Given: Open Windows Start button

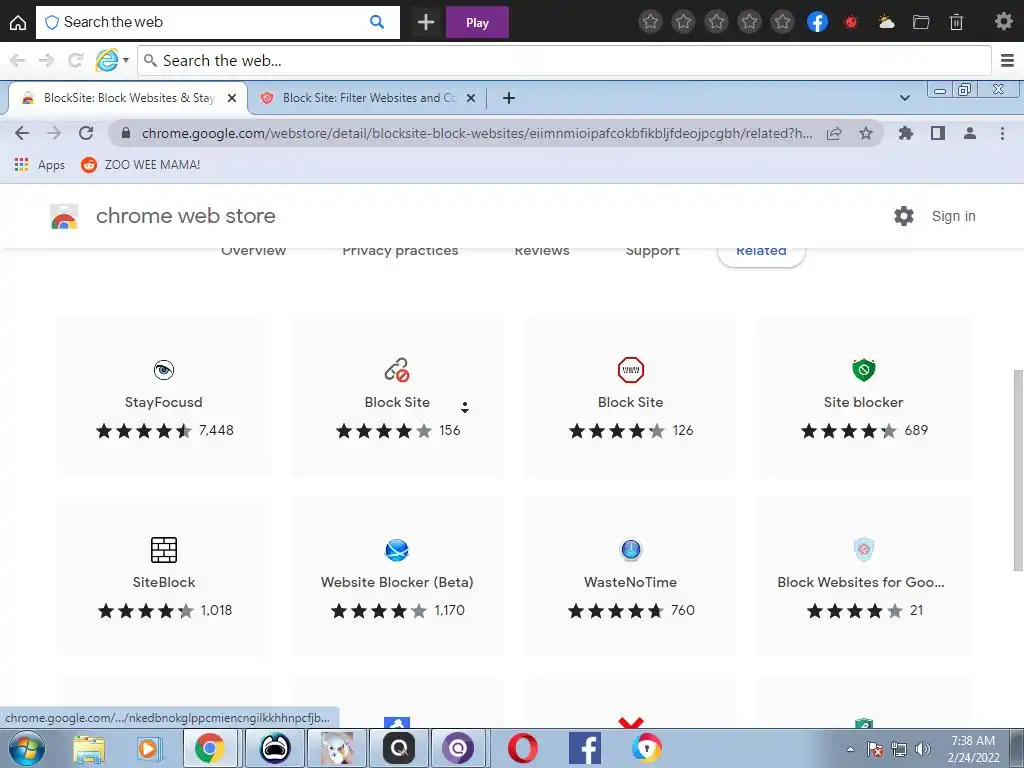Looking at the screenshot, I should pyautogui.click(x=25, y=748).
